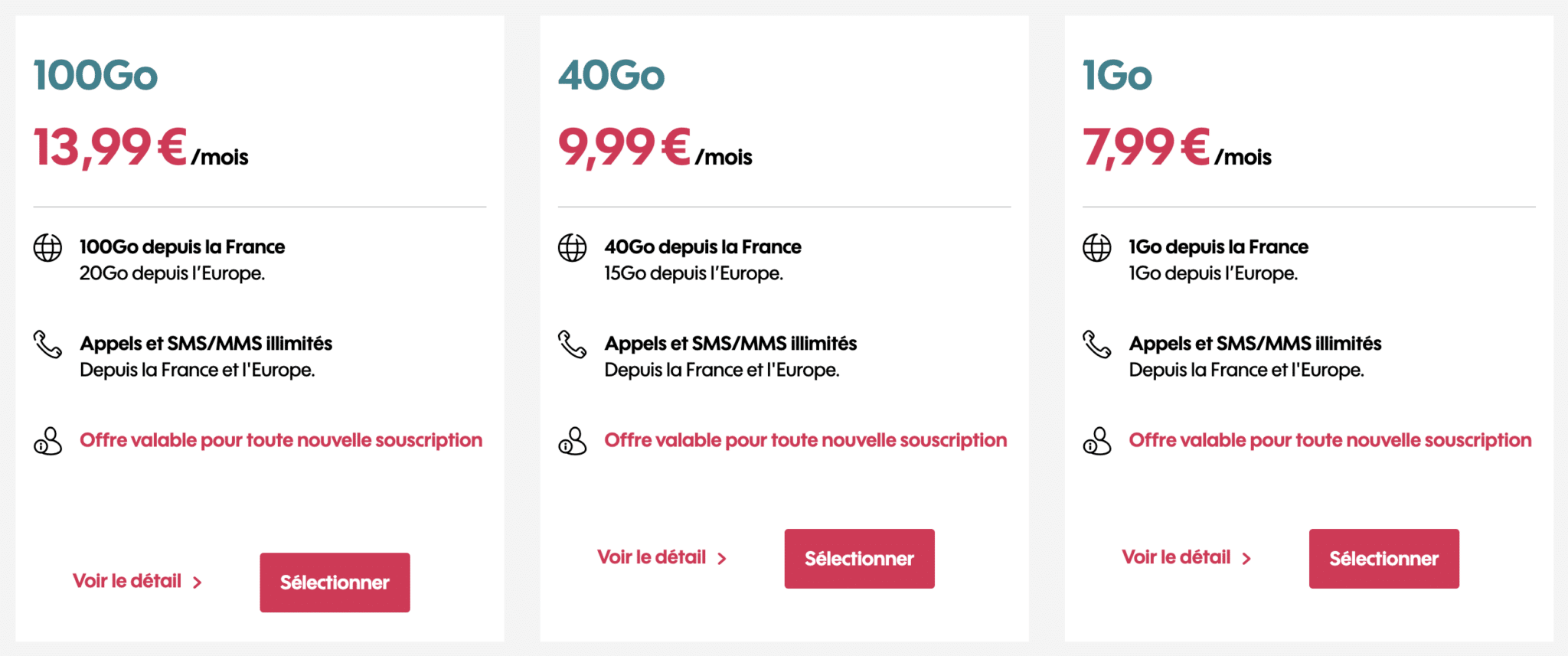Select the phone icon on the 100Go card
Viewport: 1568px width, 656px height.
(x=47, y=344)
